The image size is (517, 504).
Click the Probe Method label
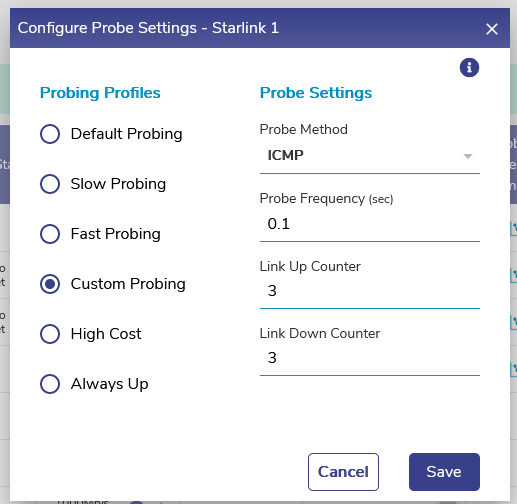[304, 129]
